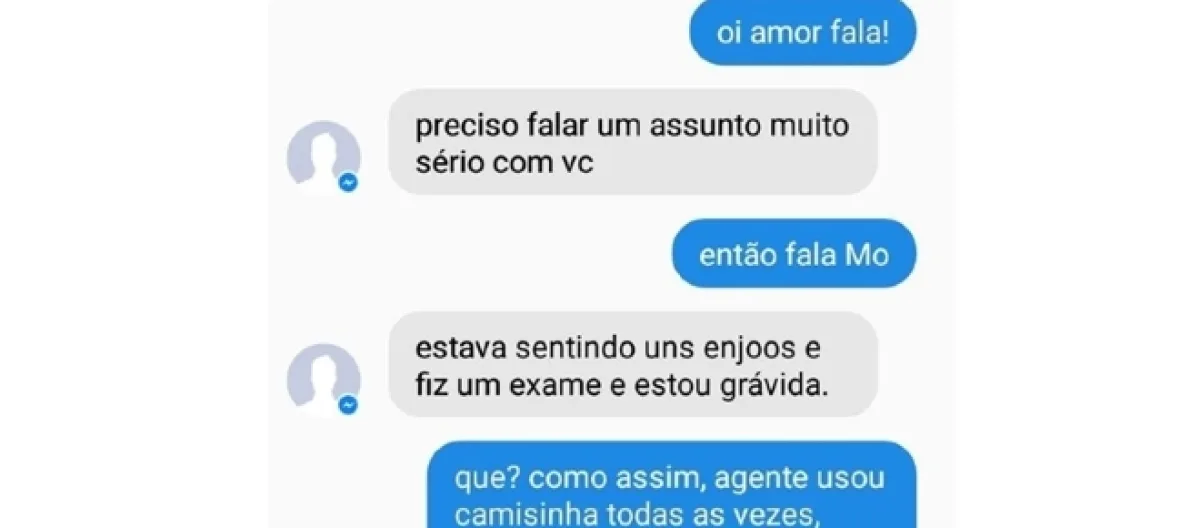Image resolution: width=1200 pixels, height=528 pixels.
Task: Open the profile avatar beside "preciso falar" message
Action: click(323, 155)
